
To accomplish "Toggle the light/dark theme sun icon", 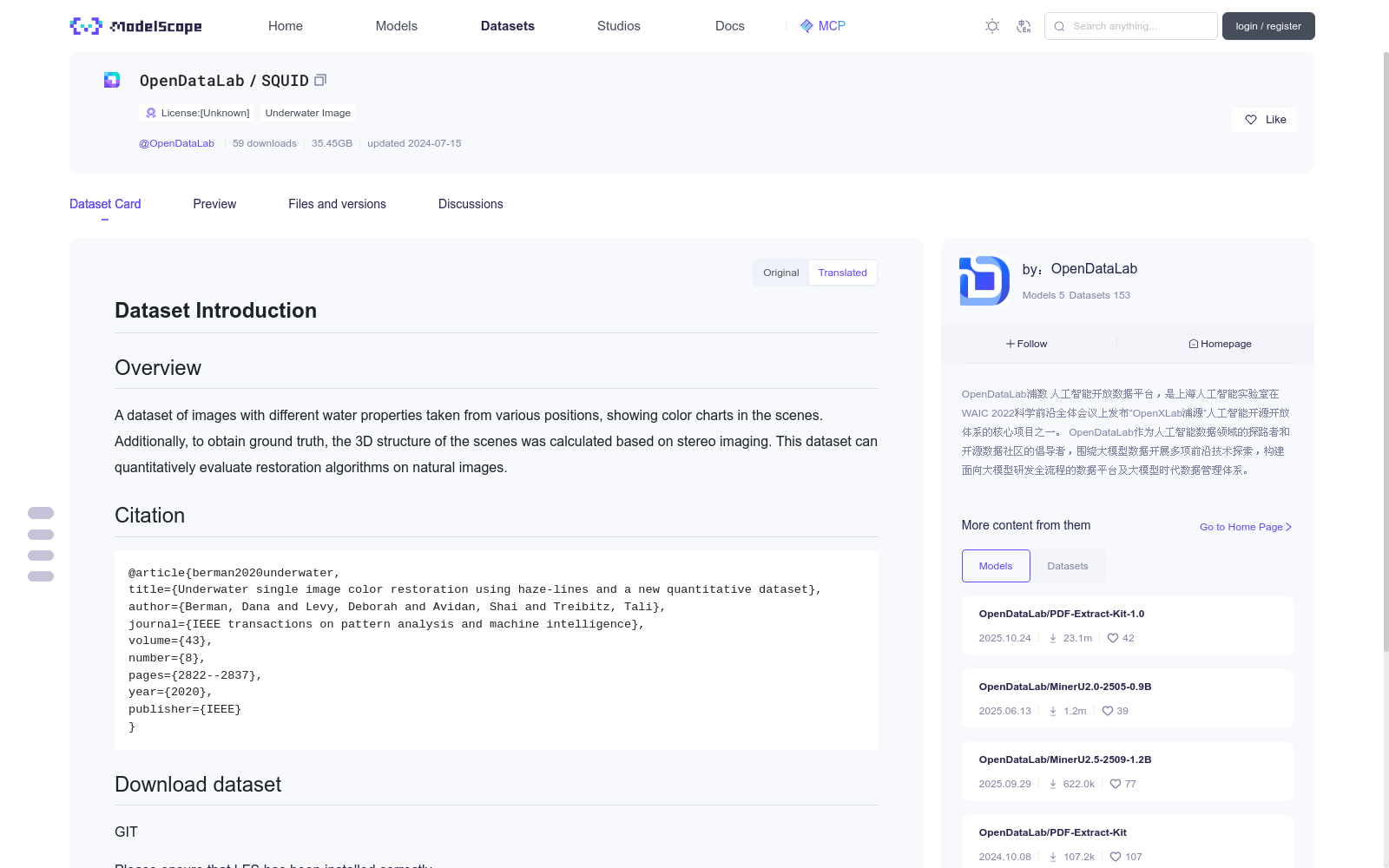I will tap(992, 26).
